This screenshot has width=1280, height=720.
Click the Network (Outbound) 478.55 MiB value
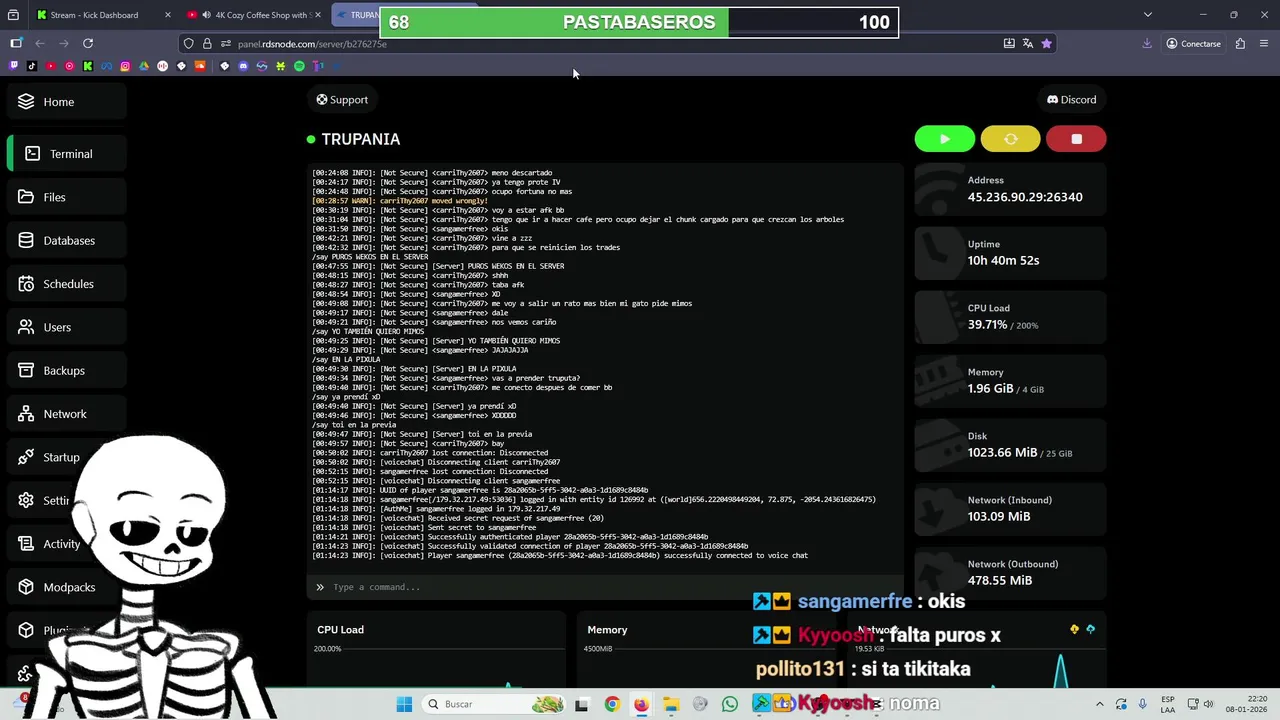[x=999, y=581]
